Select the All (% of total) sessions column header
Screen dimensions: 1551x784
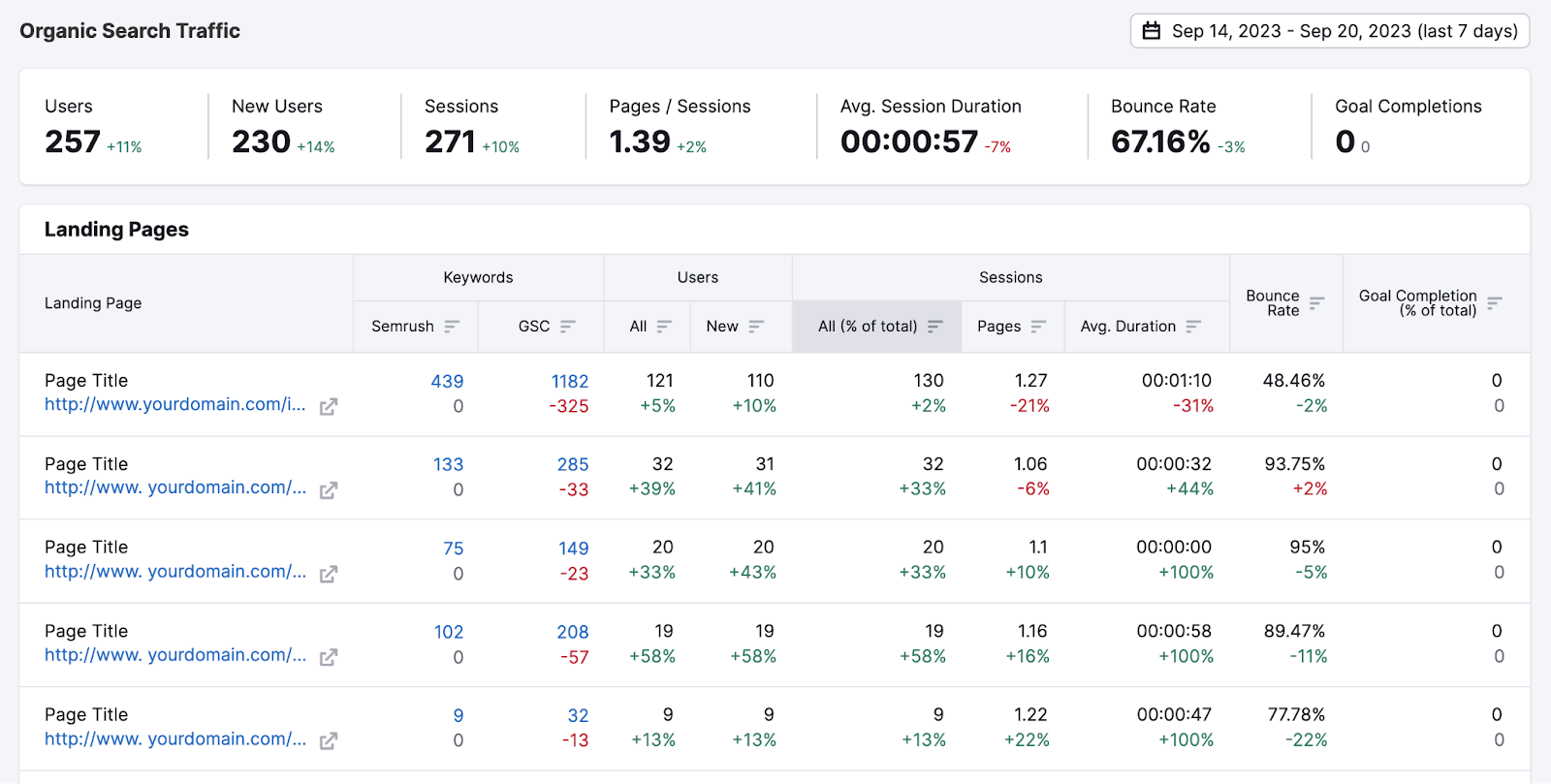coord(868,327)
